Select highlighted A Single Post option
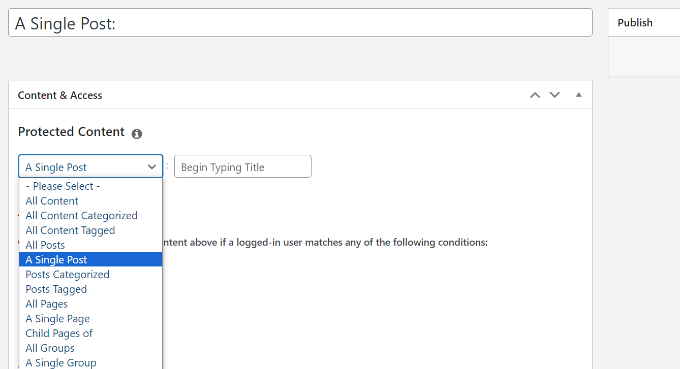This screenshot has height=369, width=680. 91,260
